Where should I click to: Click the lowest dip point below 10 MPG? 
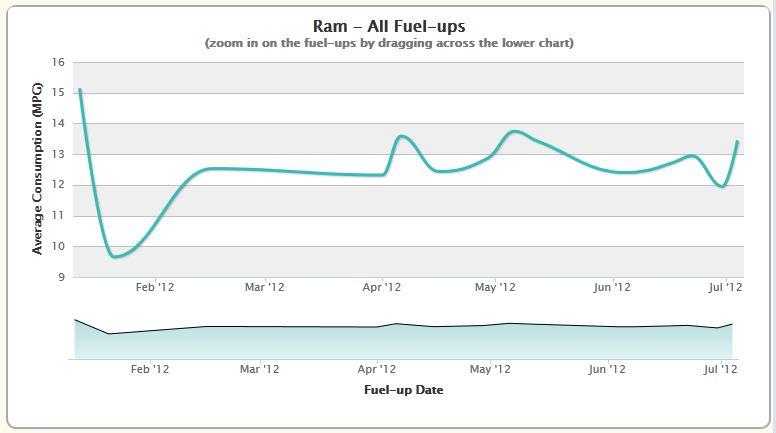click(x=115, y=256)
